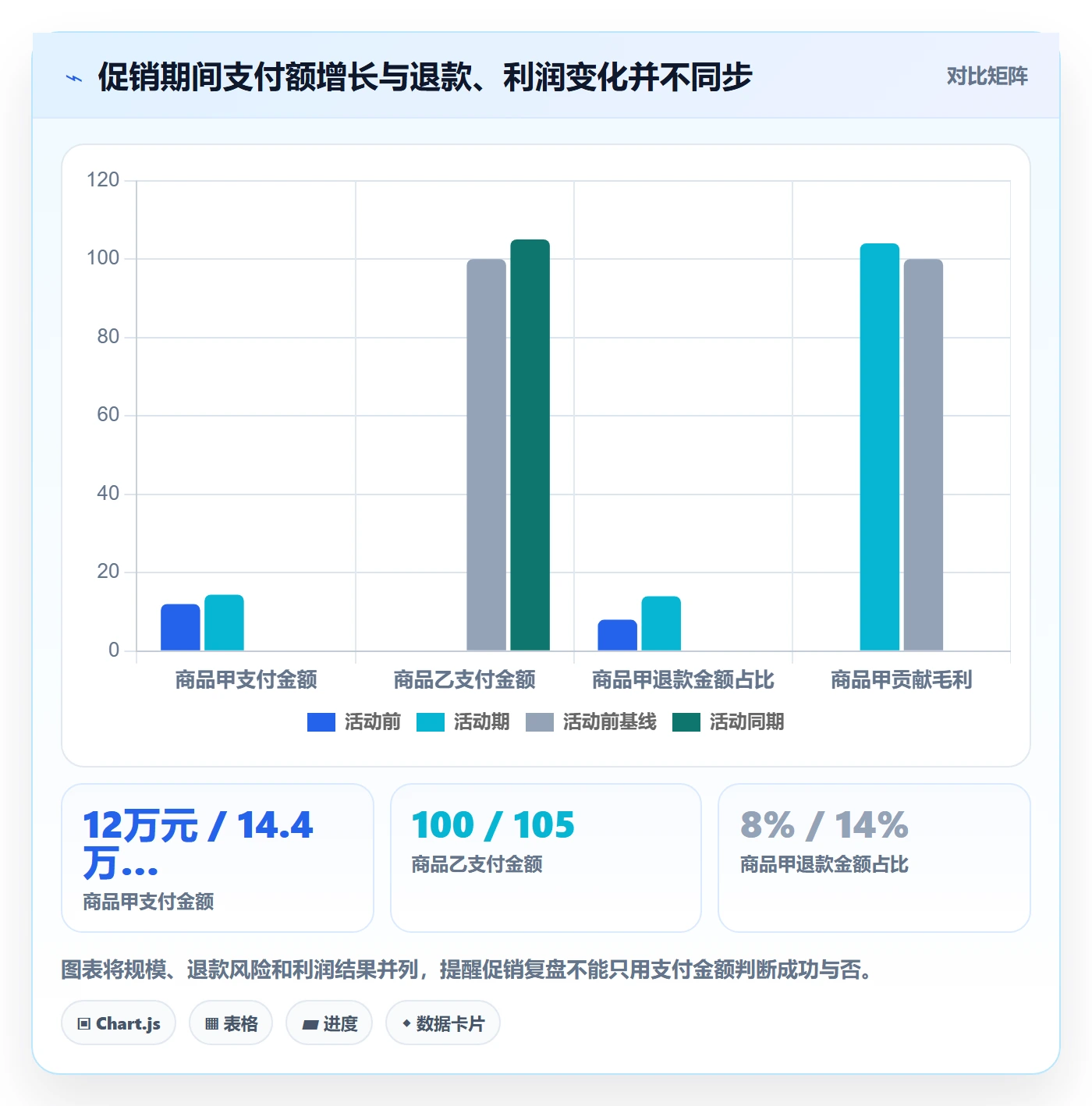Click the lightning bolt icon beside the title
This screenshot has height=1106, width=1092.
[74, 78]
